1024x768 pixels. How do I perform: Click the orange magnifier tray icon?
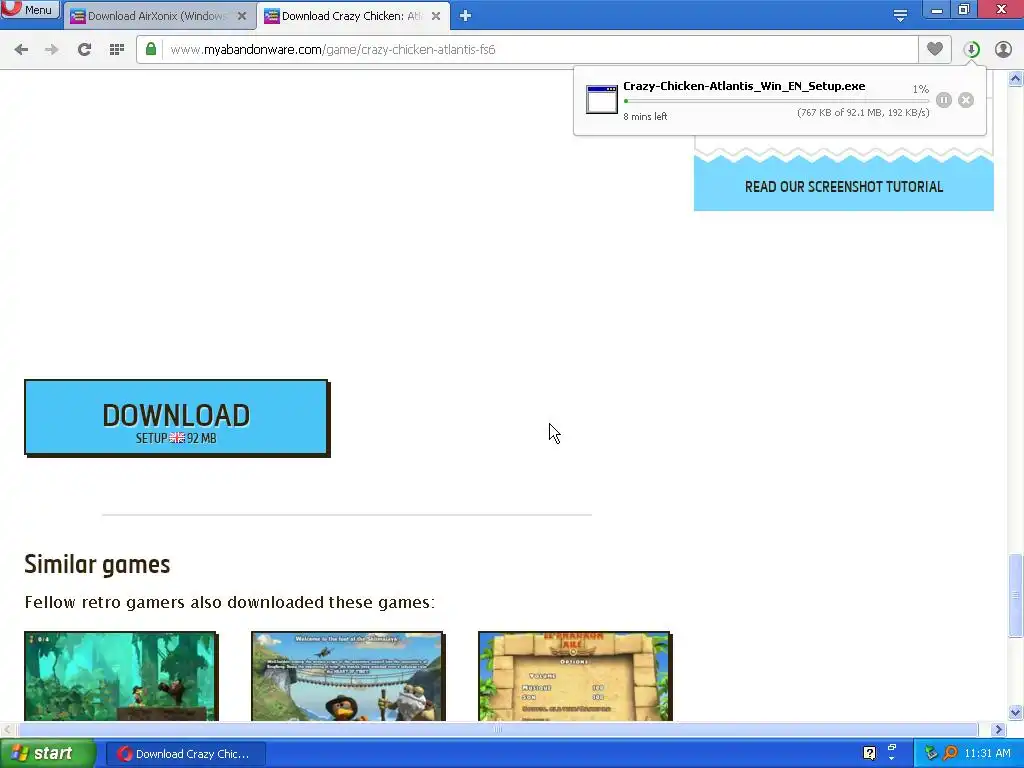950,753
